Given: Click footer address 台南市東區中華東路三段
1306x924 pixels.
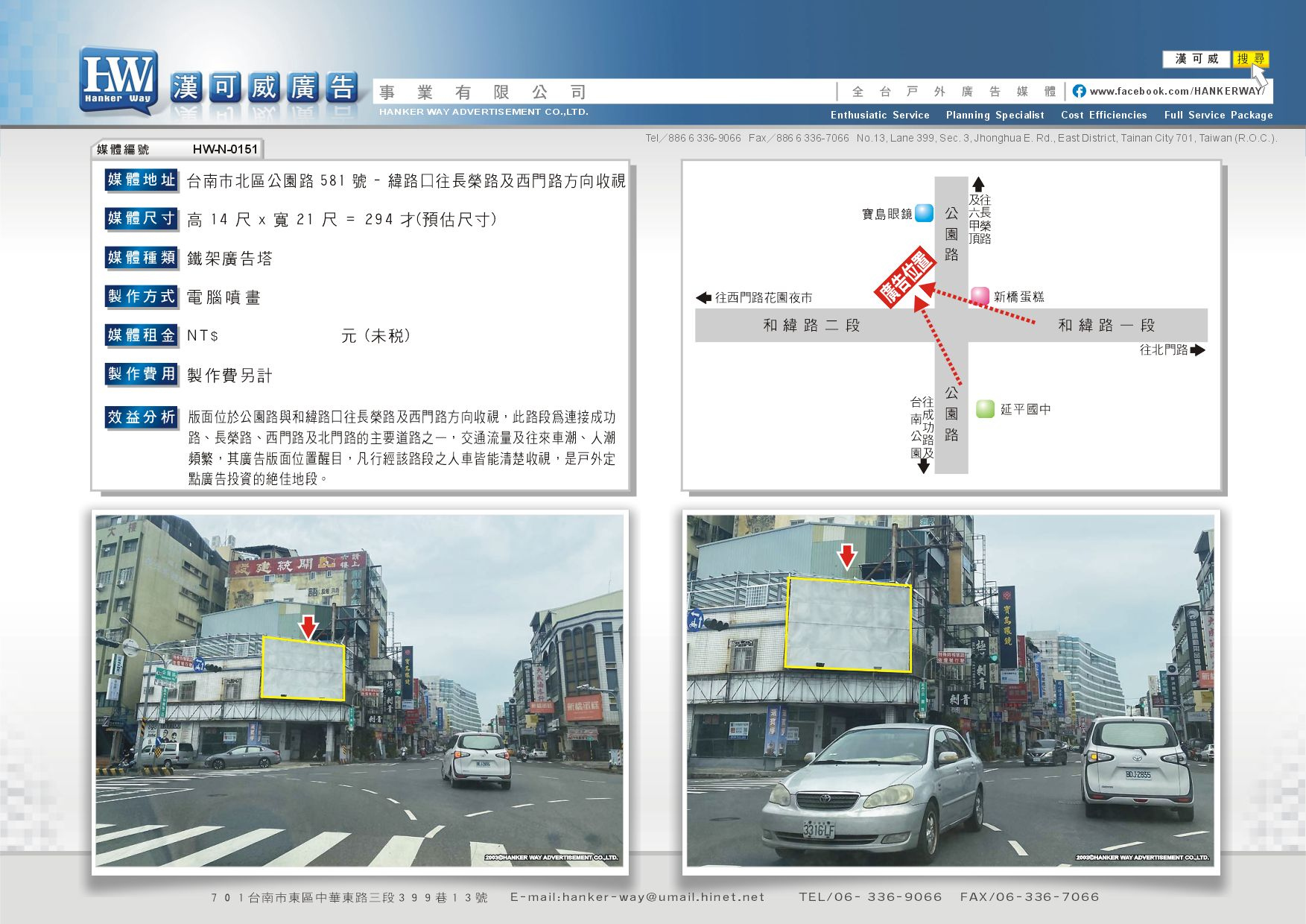Looking at the screenshot, I should [349, 898].
